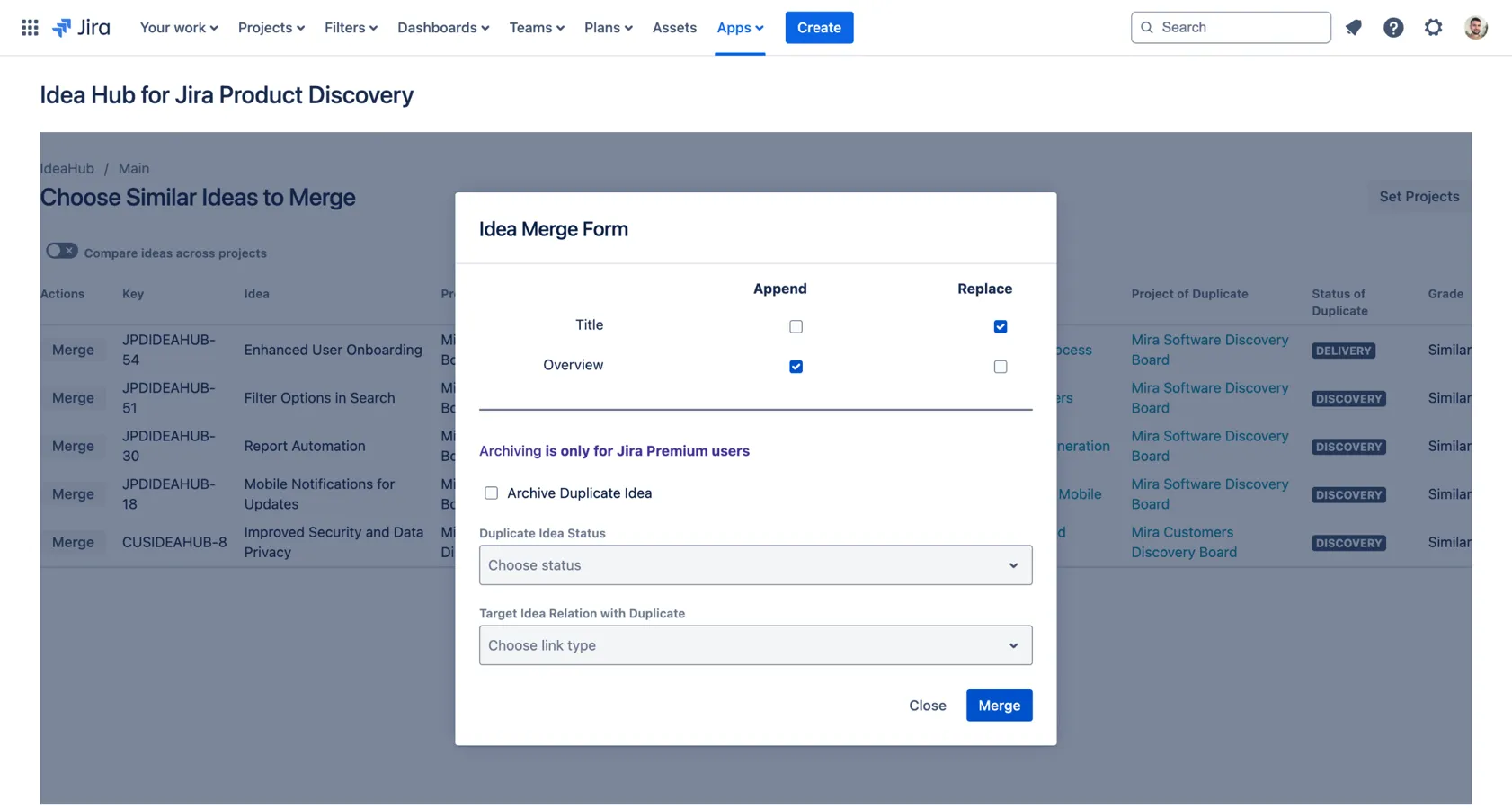Expand the Apps menu
Screen dimensions: 1512x808
[x=740, y=27]
